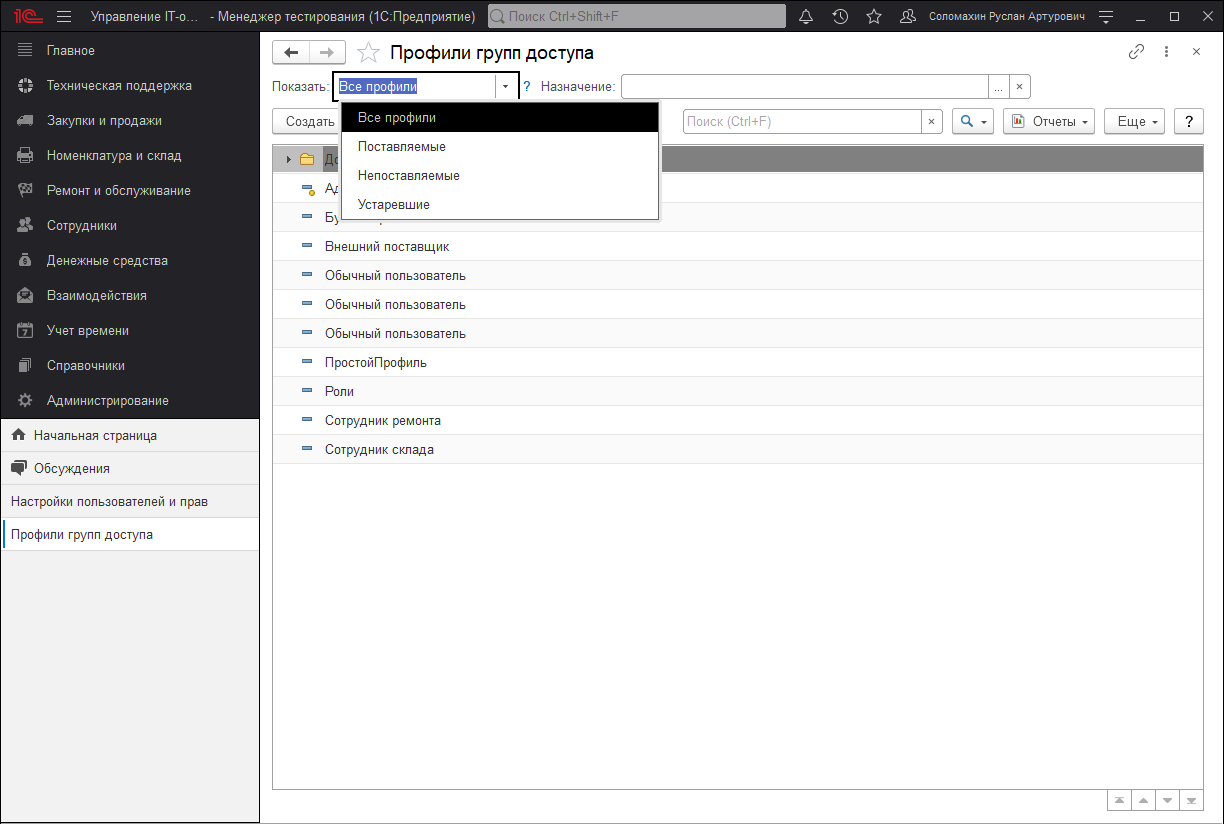Expand the Еще menu button
The height and width of the screenshot is (824, 1224).
(1135, 121)
